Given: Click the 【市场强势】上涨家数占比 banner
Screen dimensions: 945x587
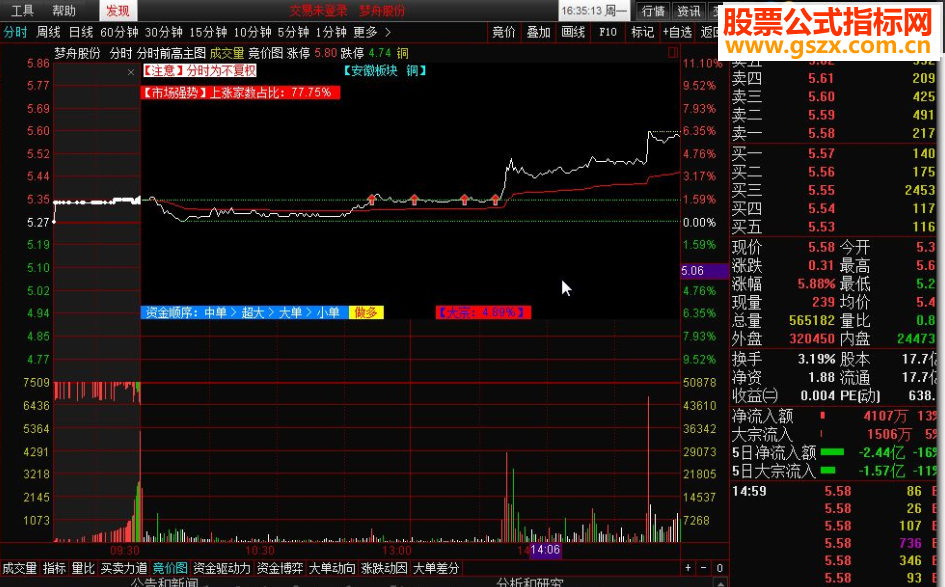Looking at the screenshot, I should 240,92.
